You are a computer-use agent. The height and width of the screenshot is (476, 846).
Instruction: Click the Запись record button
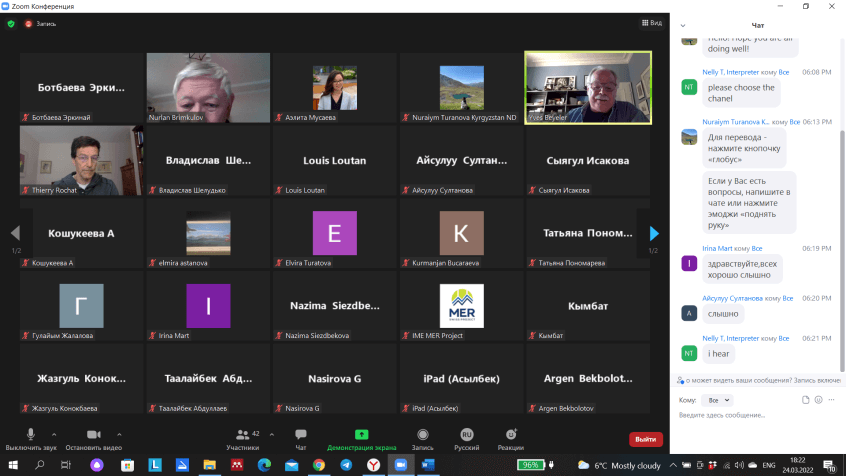click(x=423, y=437)
